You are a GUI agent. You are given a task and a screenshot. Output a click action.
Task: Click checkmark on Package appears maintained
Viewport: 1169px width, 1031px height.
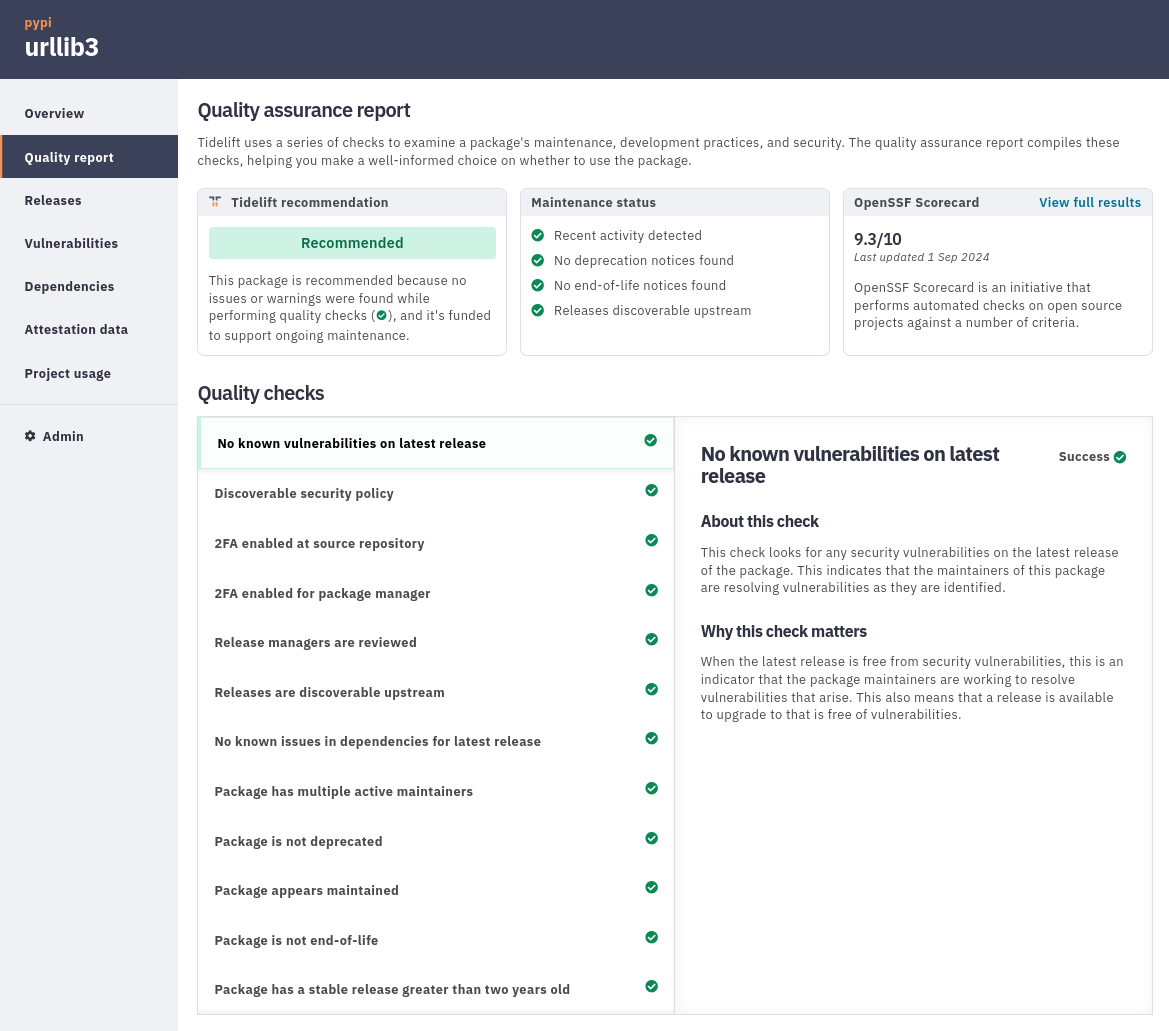tap(651, 887)
